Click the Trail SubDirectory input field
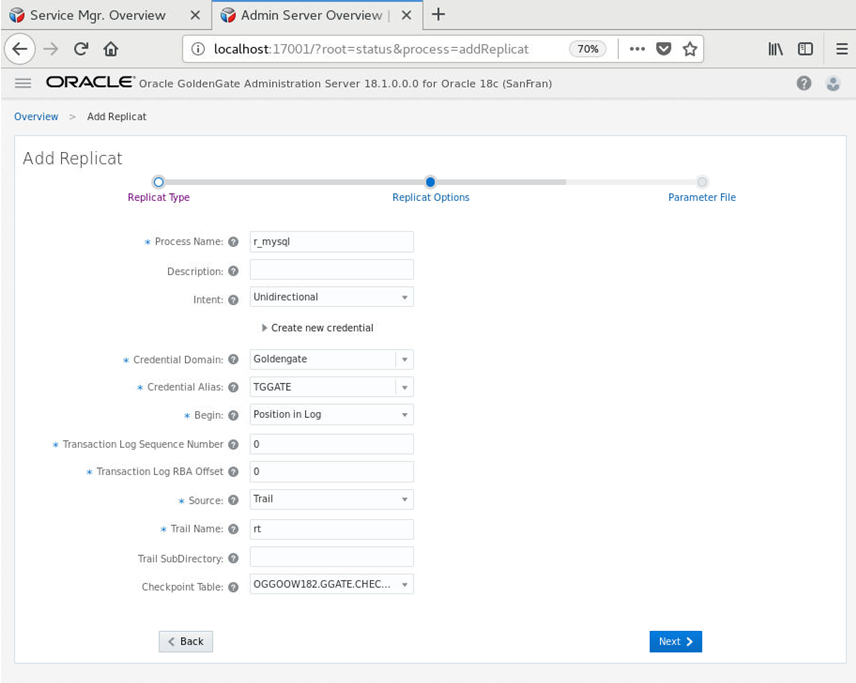856x683 pixels. 331,557
